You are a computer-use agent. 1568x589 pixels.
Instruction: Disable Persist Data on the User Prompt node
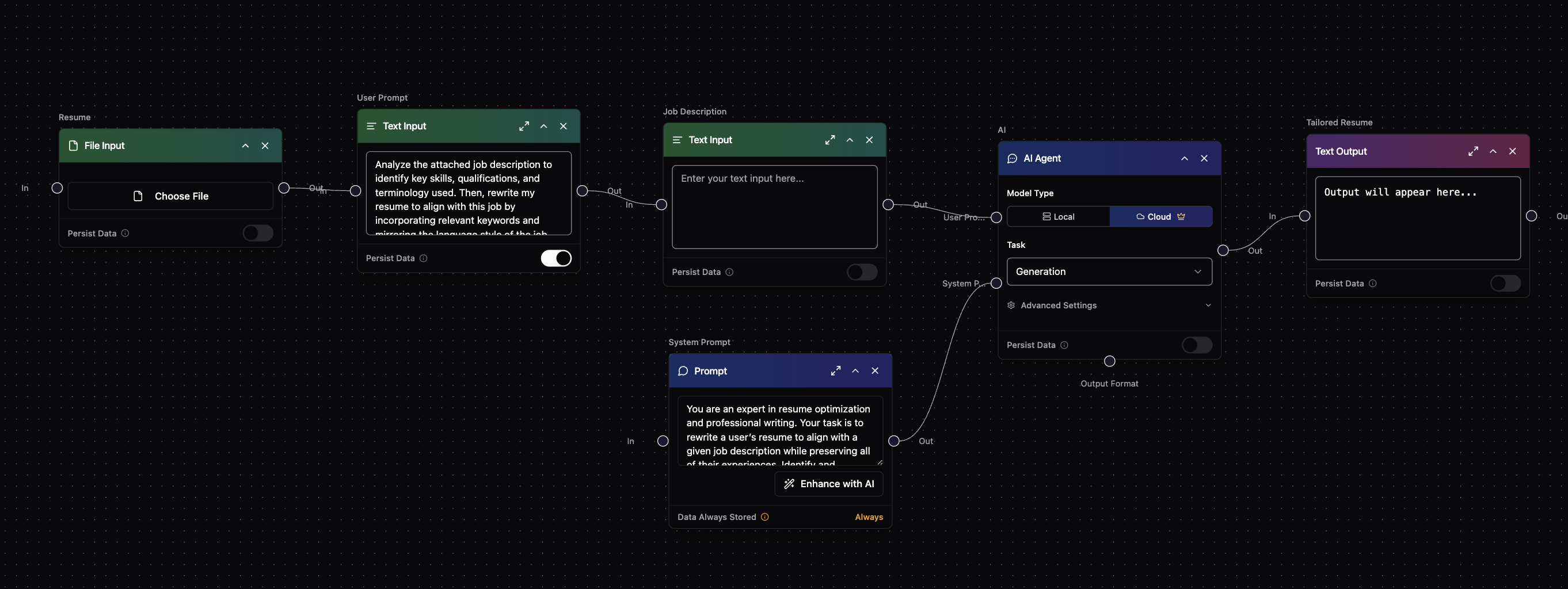click(555, 258)
